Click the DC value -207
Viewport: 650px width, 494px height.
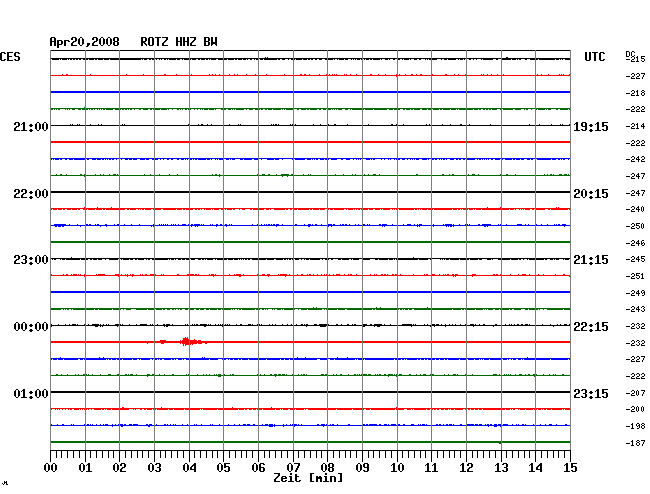point(635,393)
